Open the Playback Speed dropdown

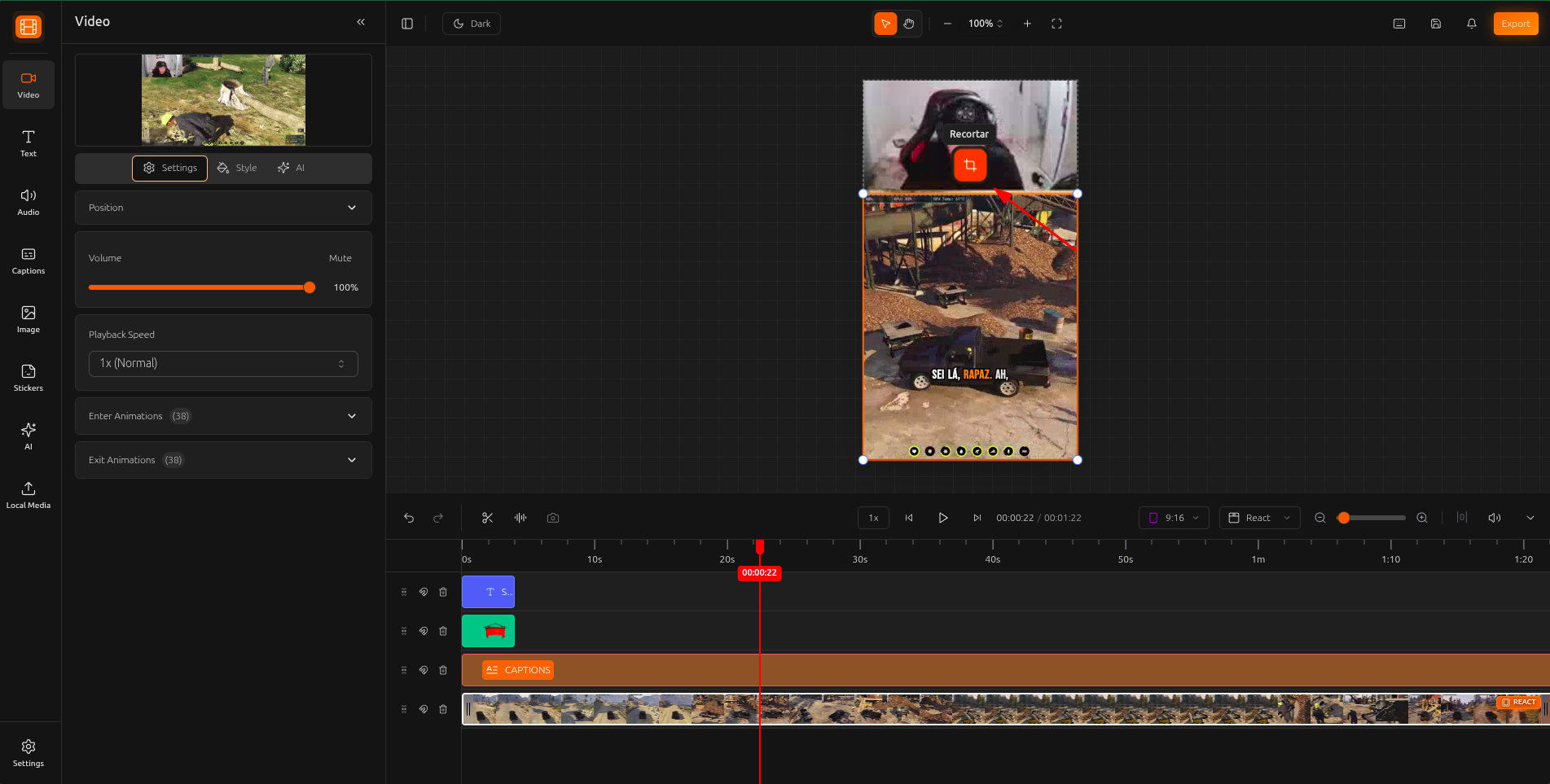click(x=223, y=363)
